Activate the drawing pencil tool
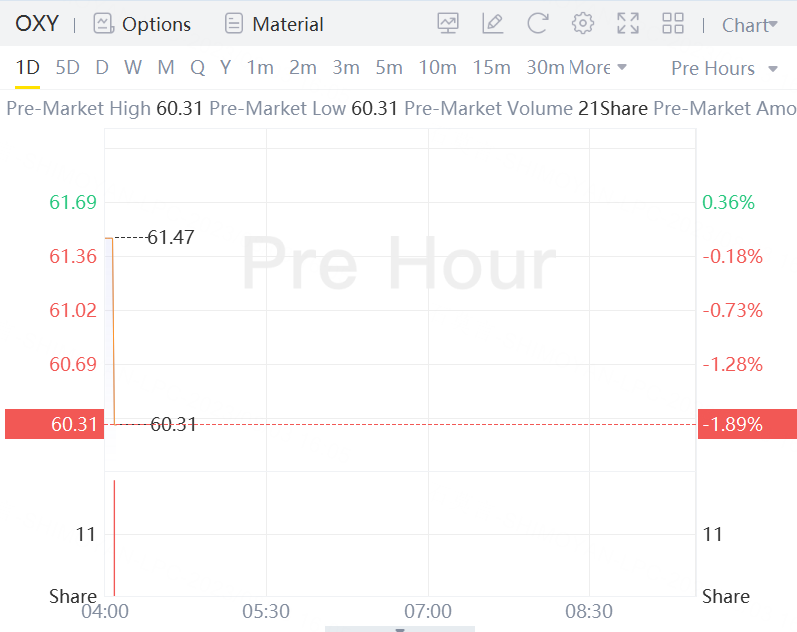 pyautogui.click(x=492, y=24)
